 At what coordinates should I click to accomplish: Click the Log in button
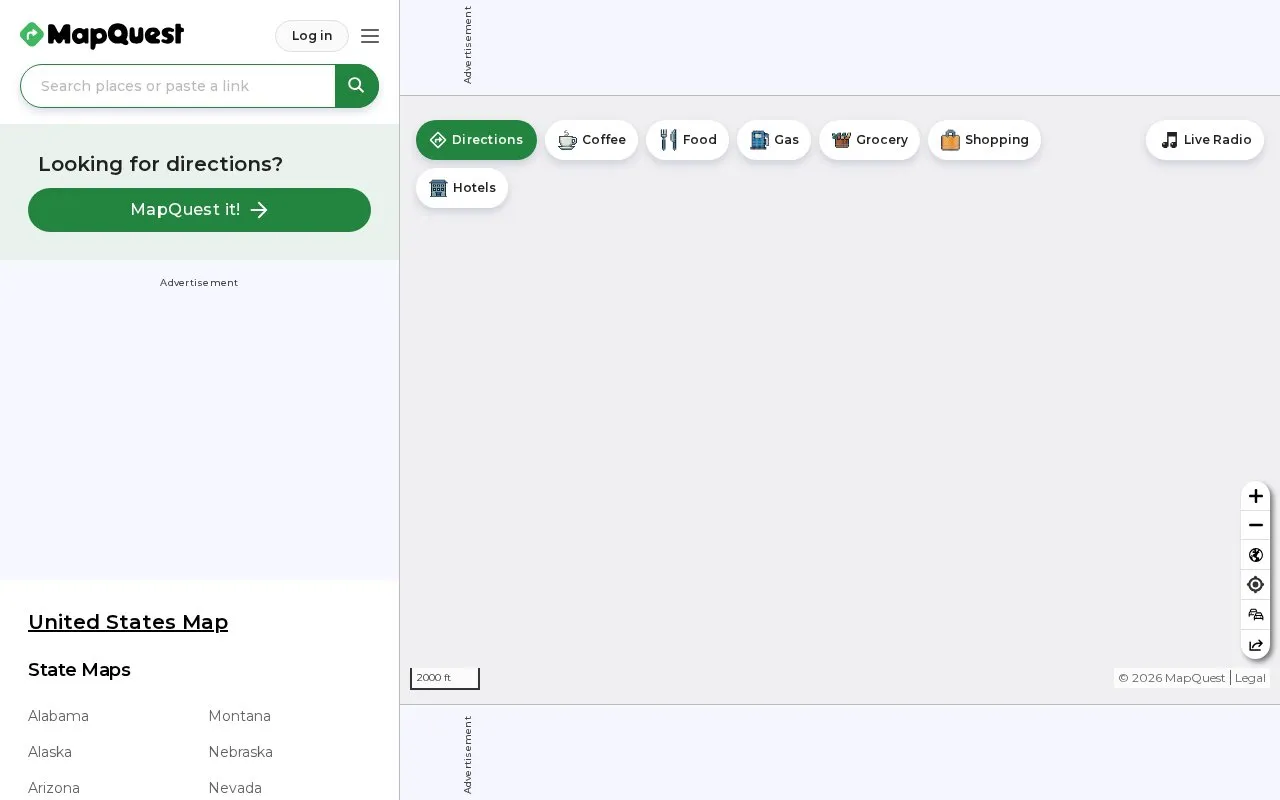click(312, 36)
